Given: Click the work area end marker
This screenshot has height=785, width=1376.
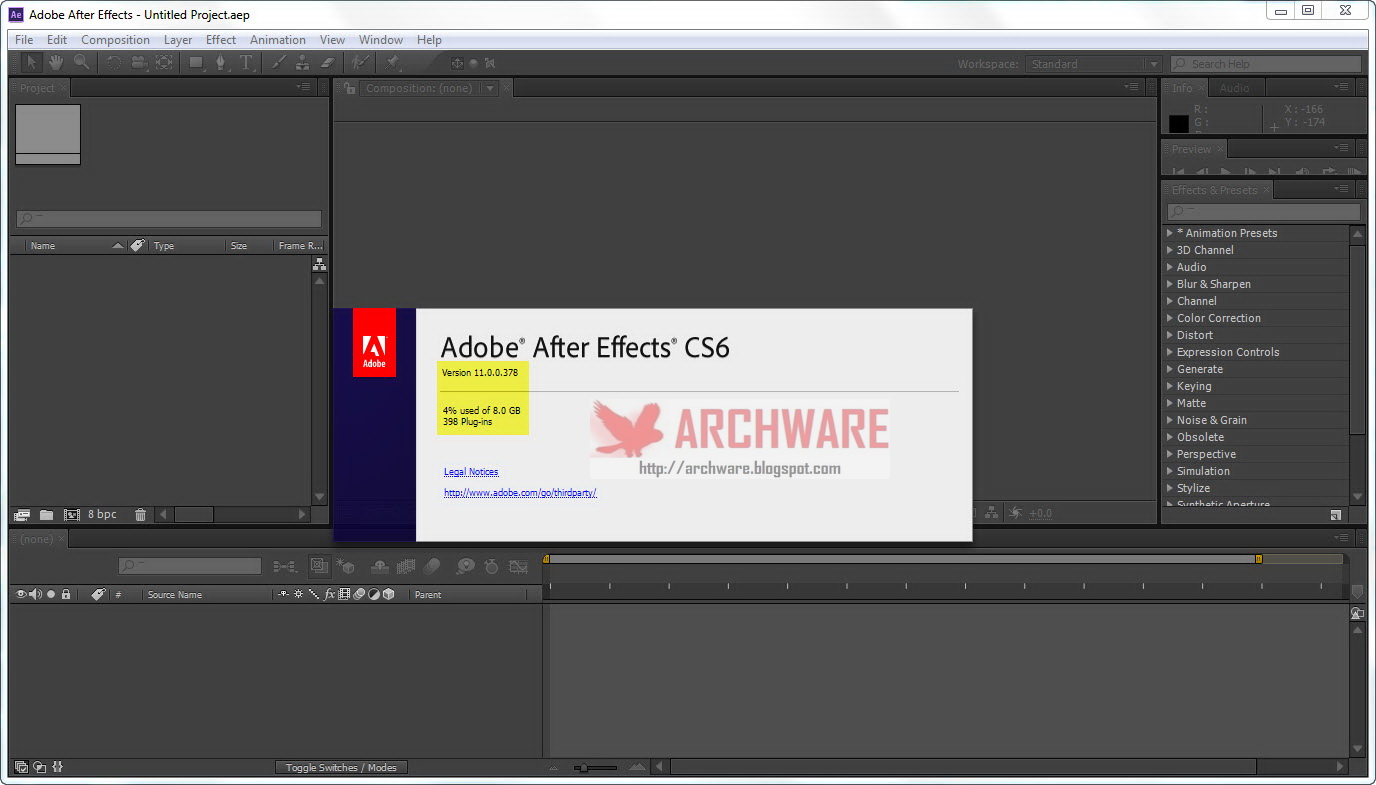Looking at the screenshot, I should (1259, 559).
